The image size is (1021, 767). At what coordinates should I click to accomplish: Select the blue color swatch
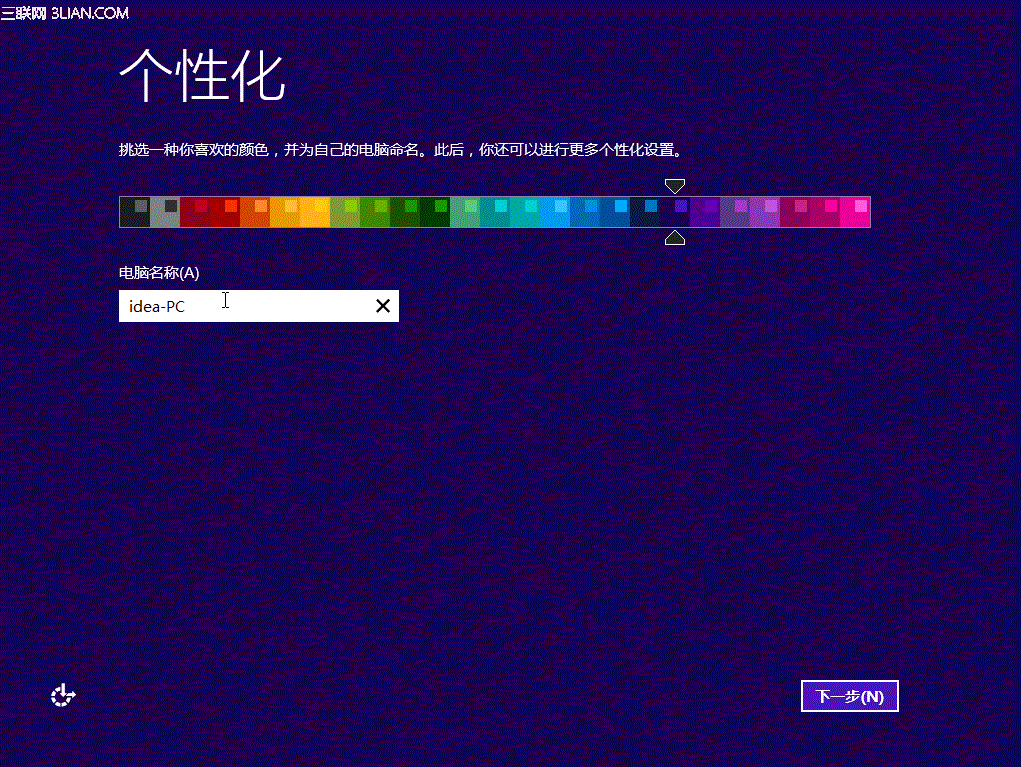(x=612, y=212)
